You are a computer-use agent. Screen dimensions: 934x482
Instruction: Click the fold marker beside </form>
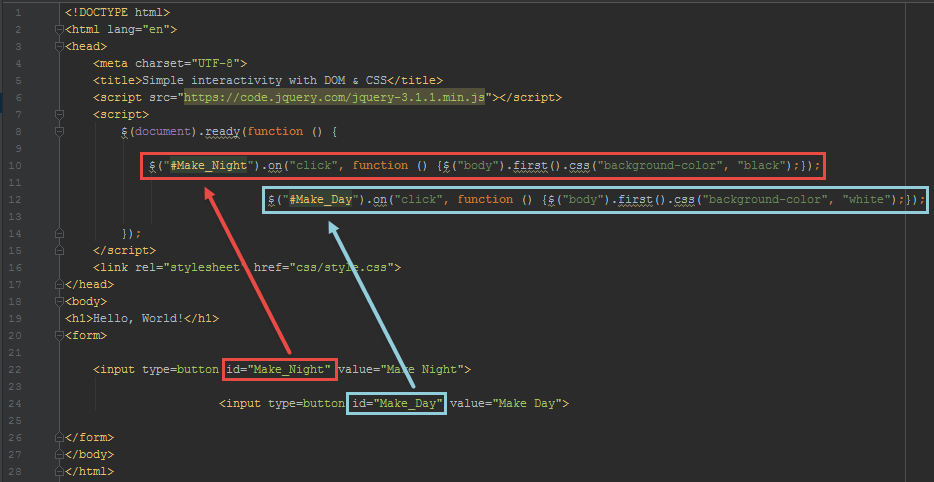tap(58, 437)
